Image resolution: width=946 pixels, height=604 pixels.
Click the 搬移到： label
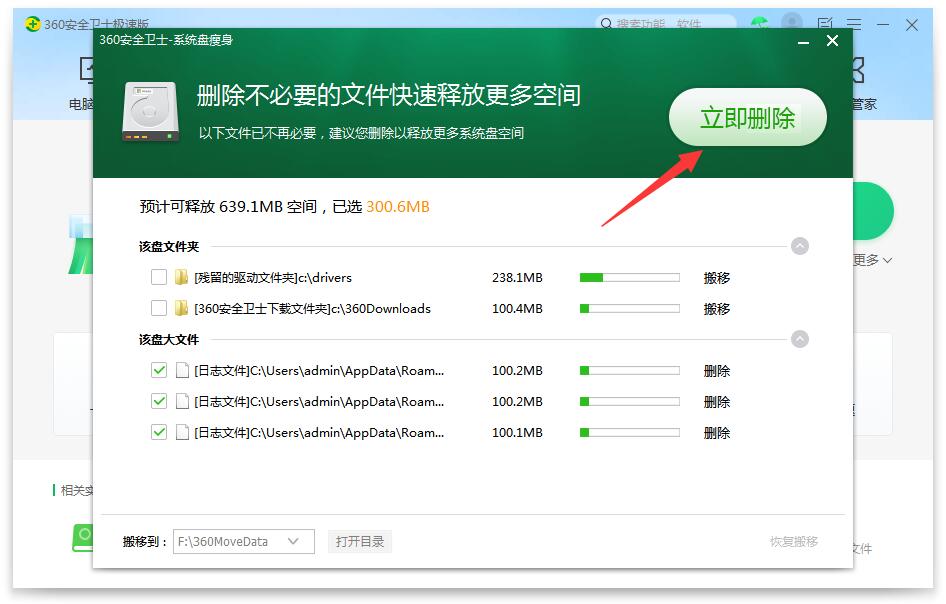click(x=145, y=541)
